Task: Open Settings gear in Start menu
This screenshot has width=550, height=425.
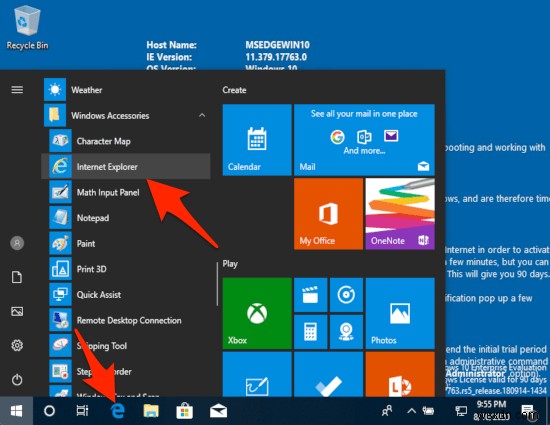Action: [17, 345]
